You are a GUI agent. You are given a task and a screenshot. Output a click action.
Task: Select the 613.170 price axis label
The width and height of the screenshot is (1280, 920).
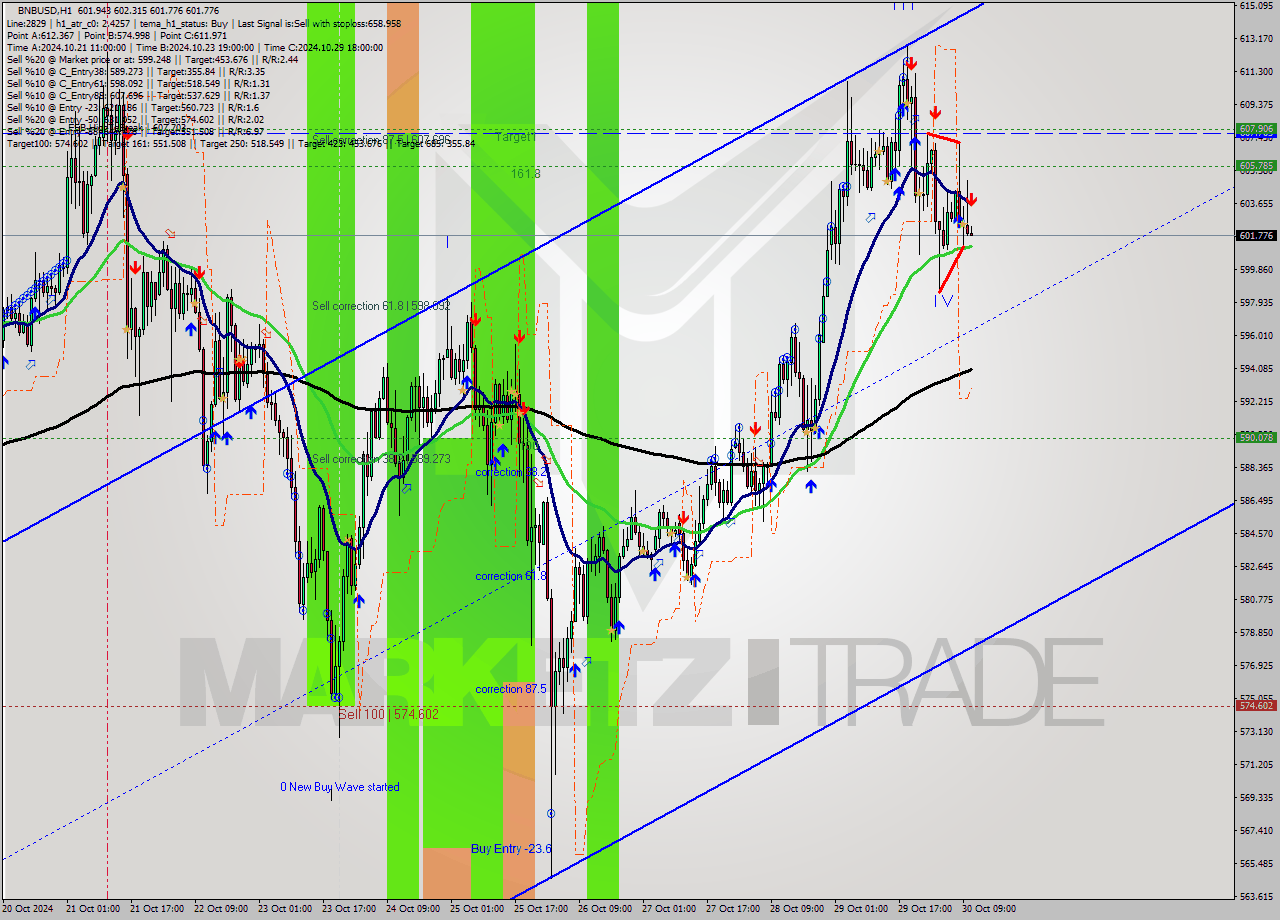[1255, 39]
